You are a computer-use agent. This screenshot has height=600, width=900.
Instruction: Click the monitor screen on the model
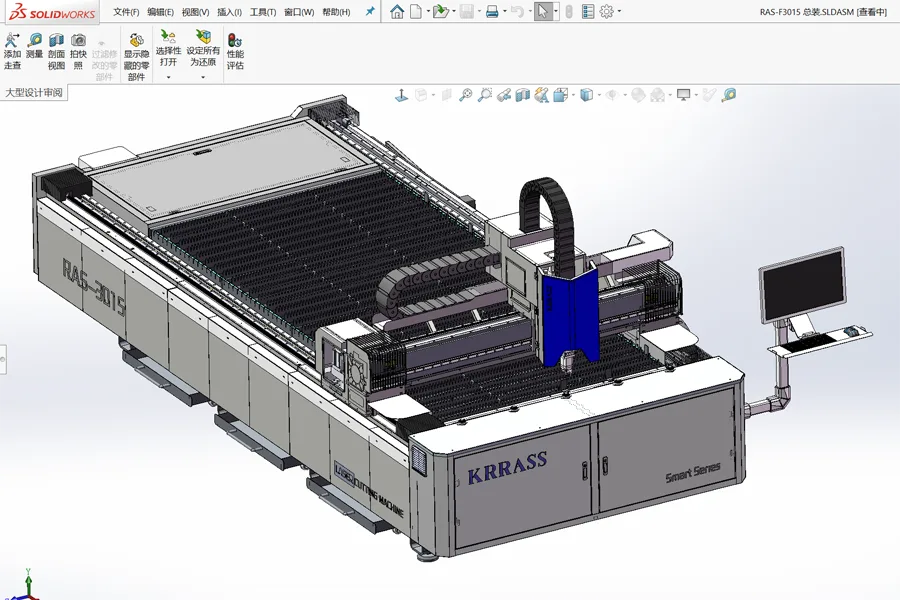tap(804, 287)
